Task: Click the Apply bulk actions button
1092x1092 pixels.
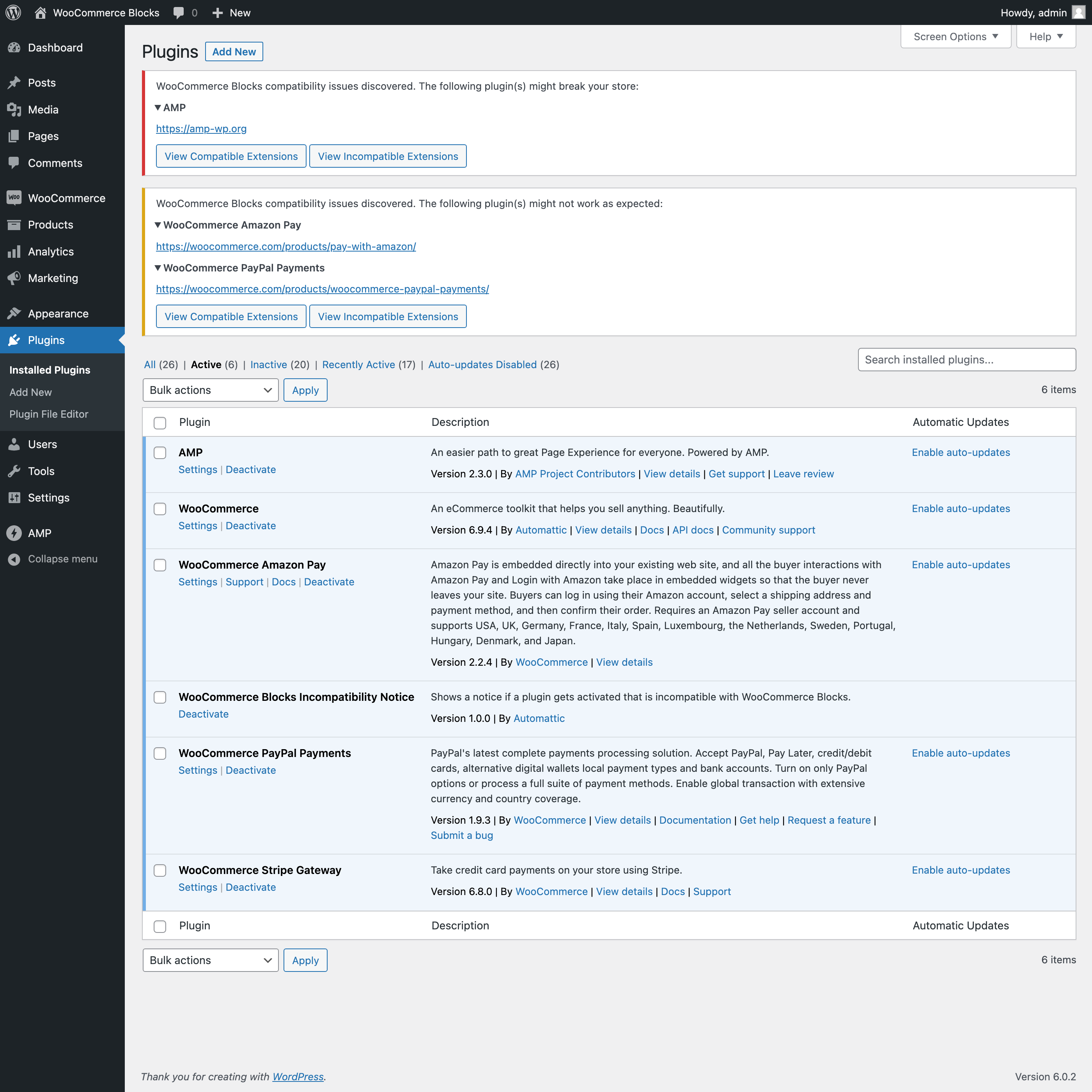Action: (305, 390)
